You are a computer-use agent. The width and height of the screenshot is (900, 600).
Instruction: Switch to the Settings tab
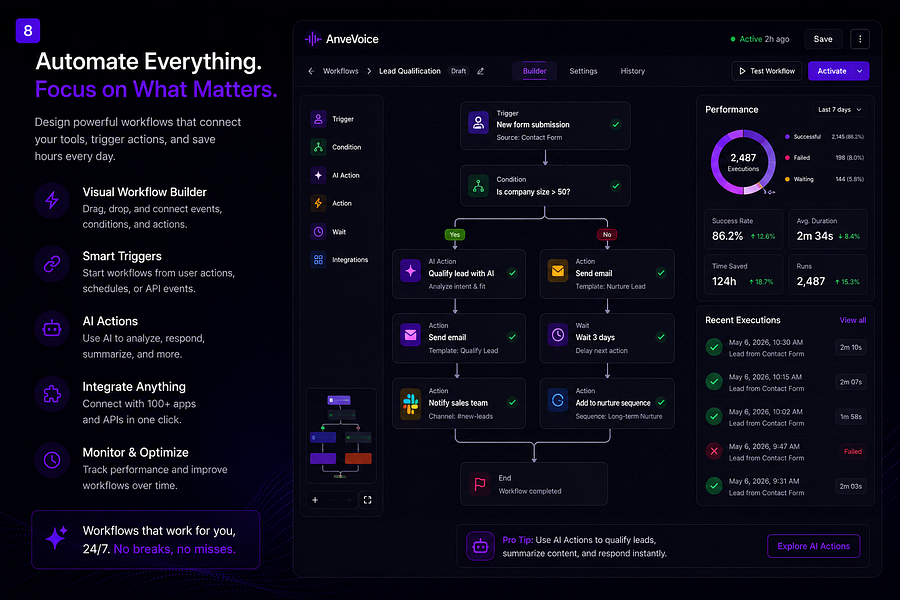click(x=583, y=71)
